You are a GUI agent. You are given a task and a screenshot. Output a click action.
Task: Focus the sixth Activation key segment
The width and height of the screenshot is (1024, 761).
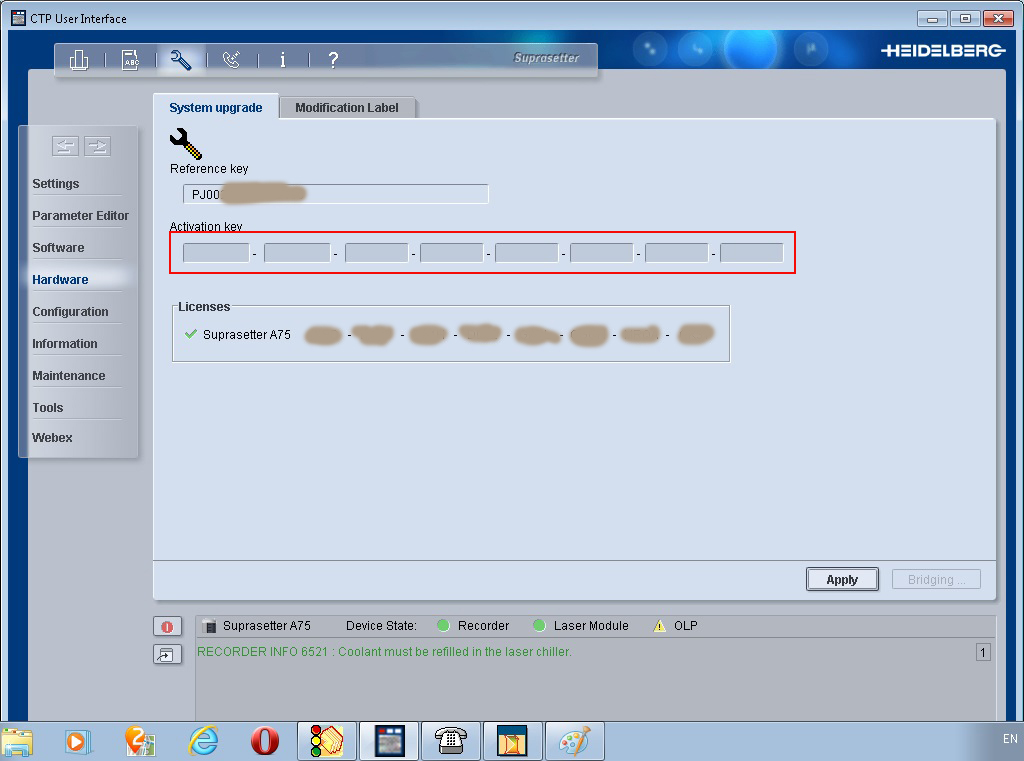pos(602,253)
